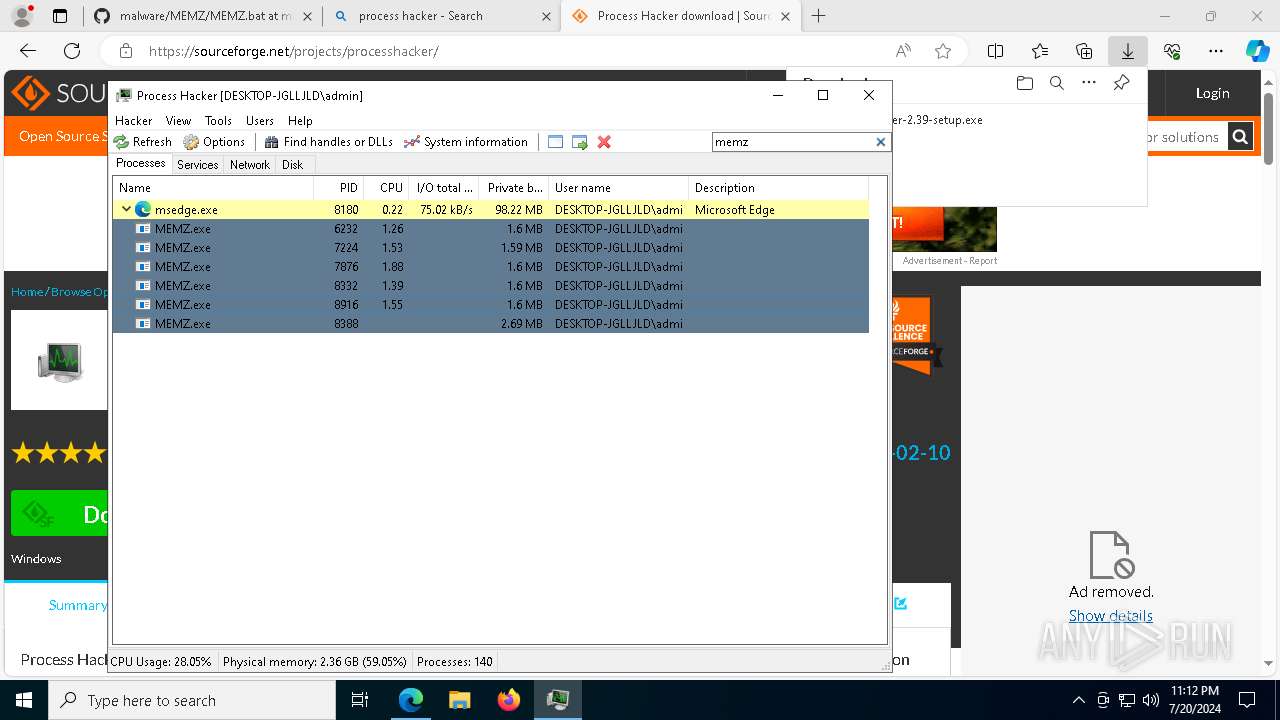
Task: Open the Windows Start menu
Action: (x=24, y=700)
